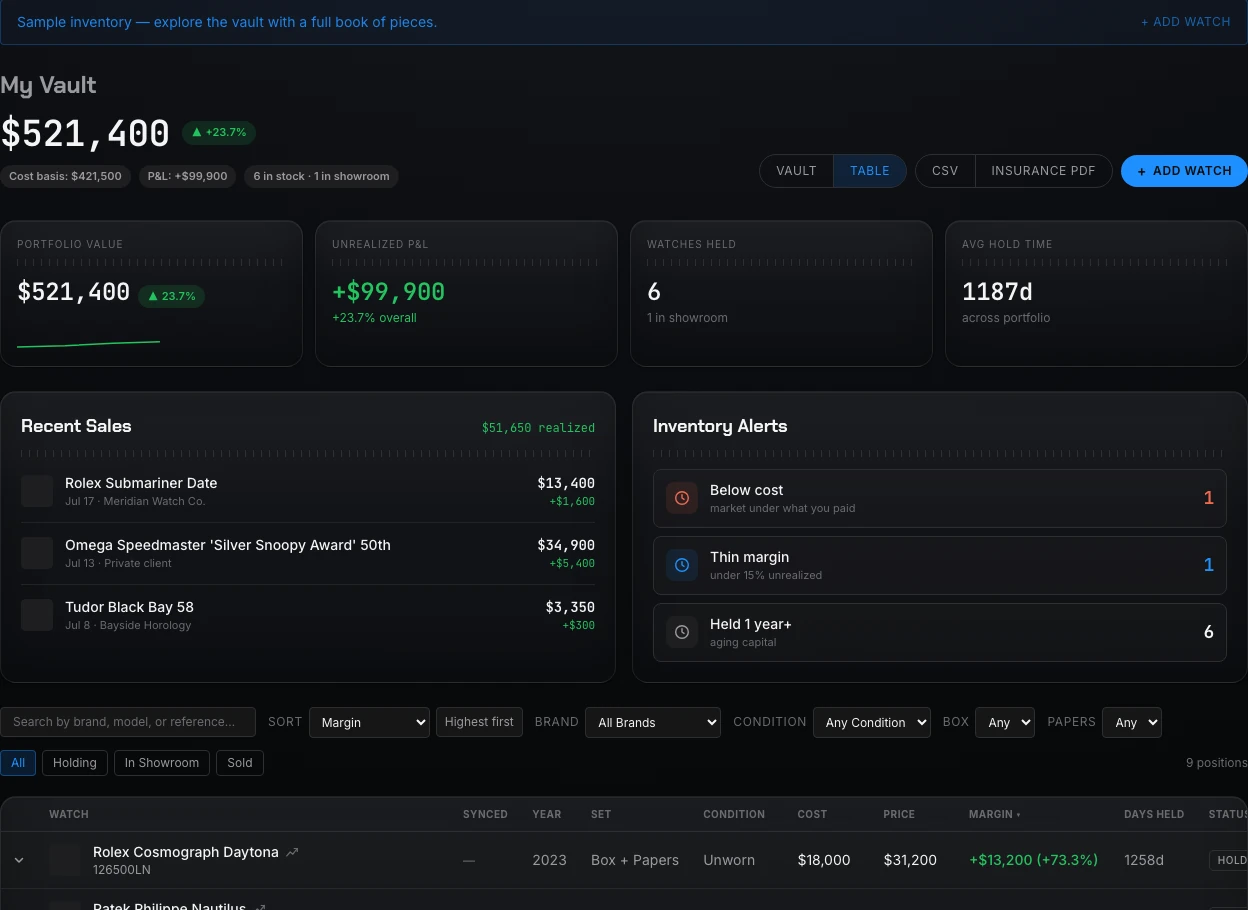1248x910 pixels.
Task: Click the search by brand or model field
Action: click(128, 722)
